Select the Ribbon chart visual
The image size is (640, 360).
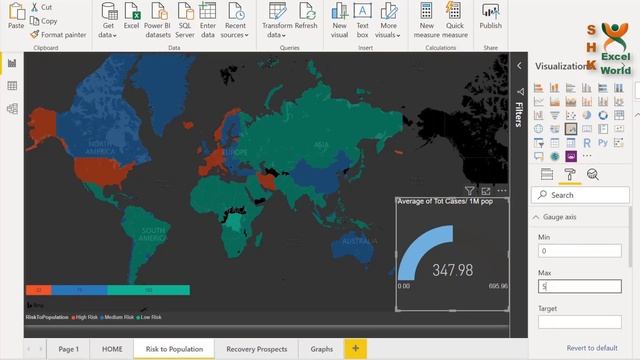[x=619, y=101]
